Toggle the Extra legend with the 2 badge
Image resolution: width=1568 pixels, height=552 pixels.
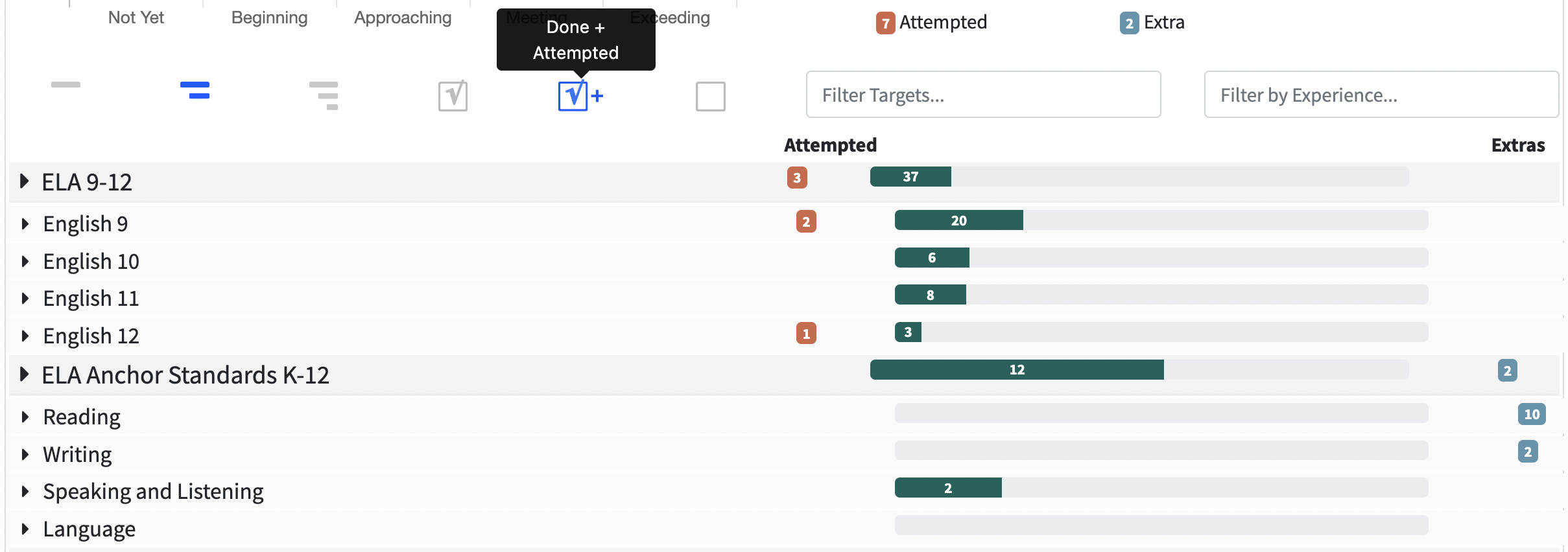tap(1152, 23)
